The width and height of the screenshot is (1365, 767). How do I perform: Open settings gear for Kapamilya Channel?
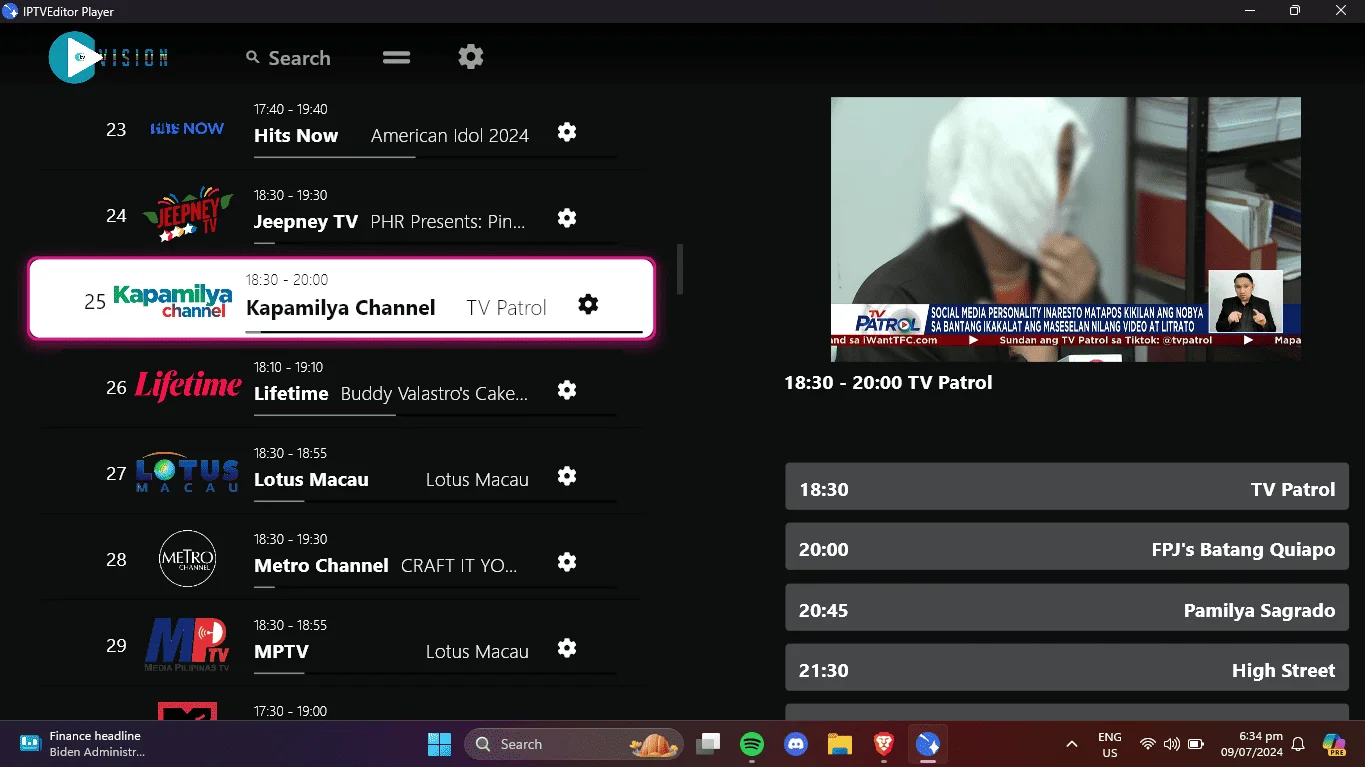click(588, 304)
